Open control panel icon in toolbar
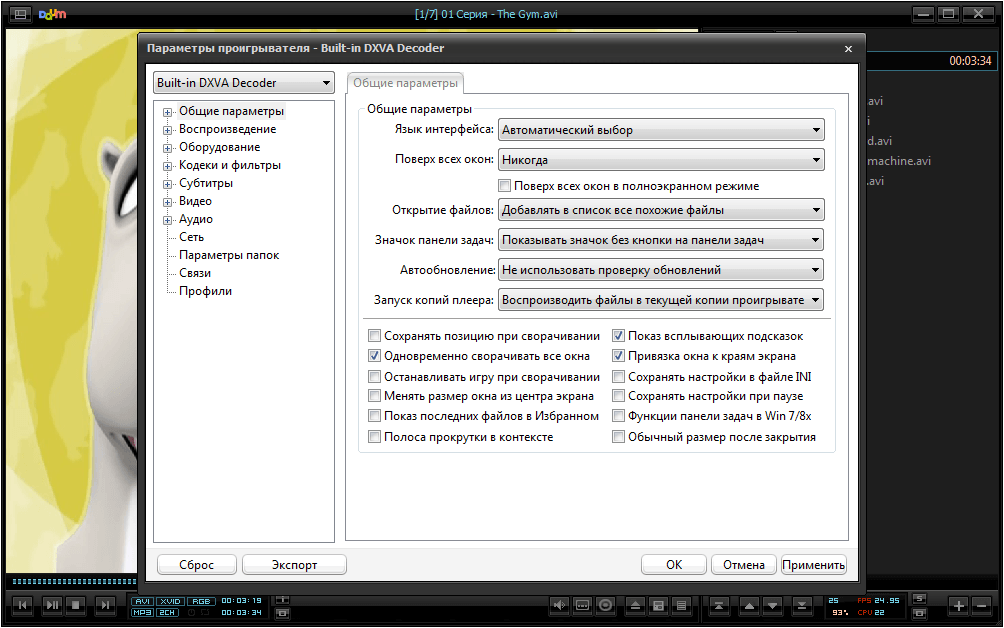This screenshot has height=628, width=1004. (658, 605)
